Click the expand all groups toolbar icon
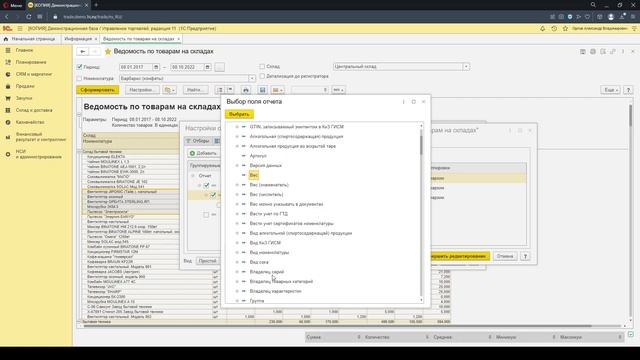The width and height of the screenshot is (640, 360). (x=220, y=90)
